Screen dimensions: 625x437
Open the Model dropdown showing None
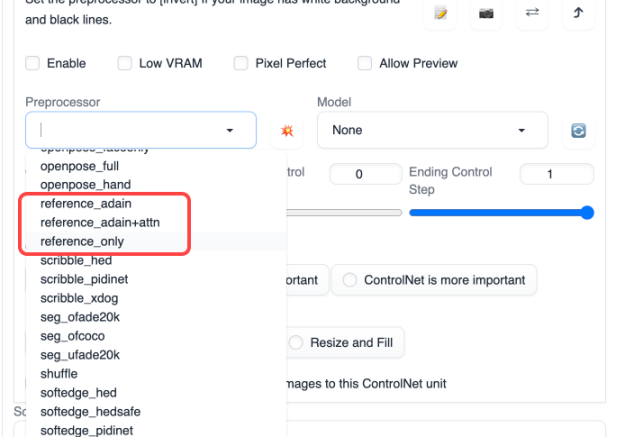(432, 131)
